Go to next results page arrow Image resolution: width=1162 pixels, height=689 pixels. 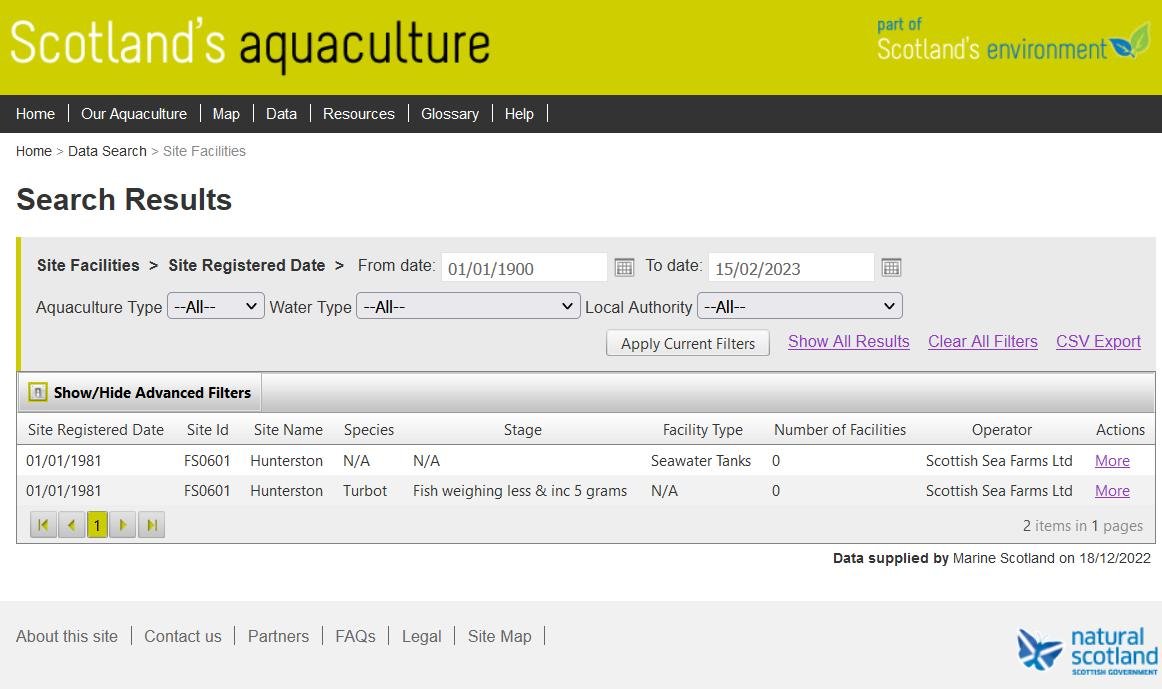coord(123,525)
